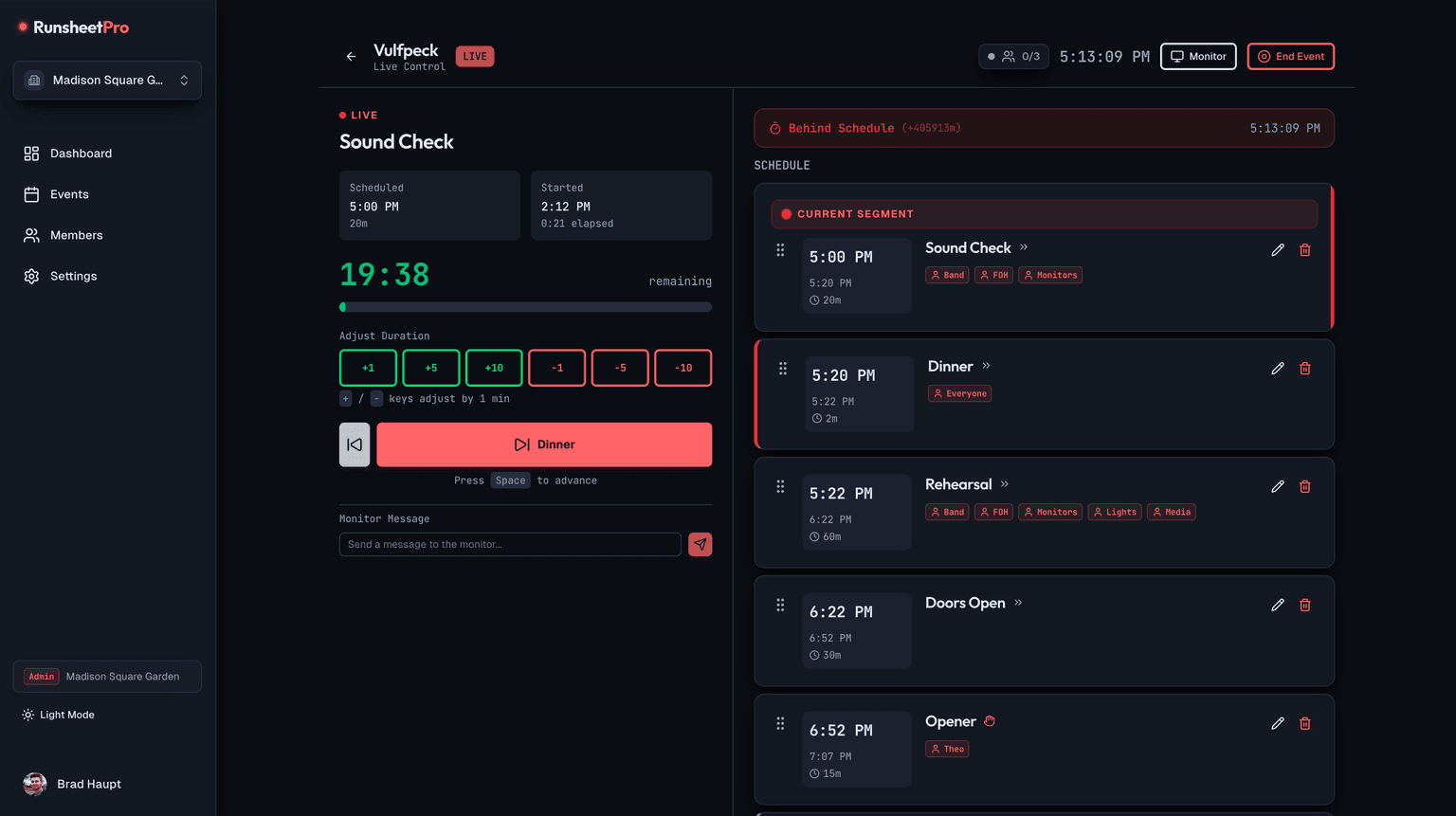The height and width of the screenshot is (816, 1456).
Task: Delete the Opener segment
Action: click(x=1305, y=724)
